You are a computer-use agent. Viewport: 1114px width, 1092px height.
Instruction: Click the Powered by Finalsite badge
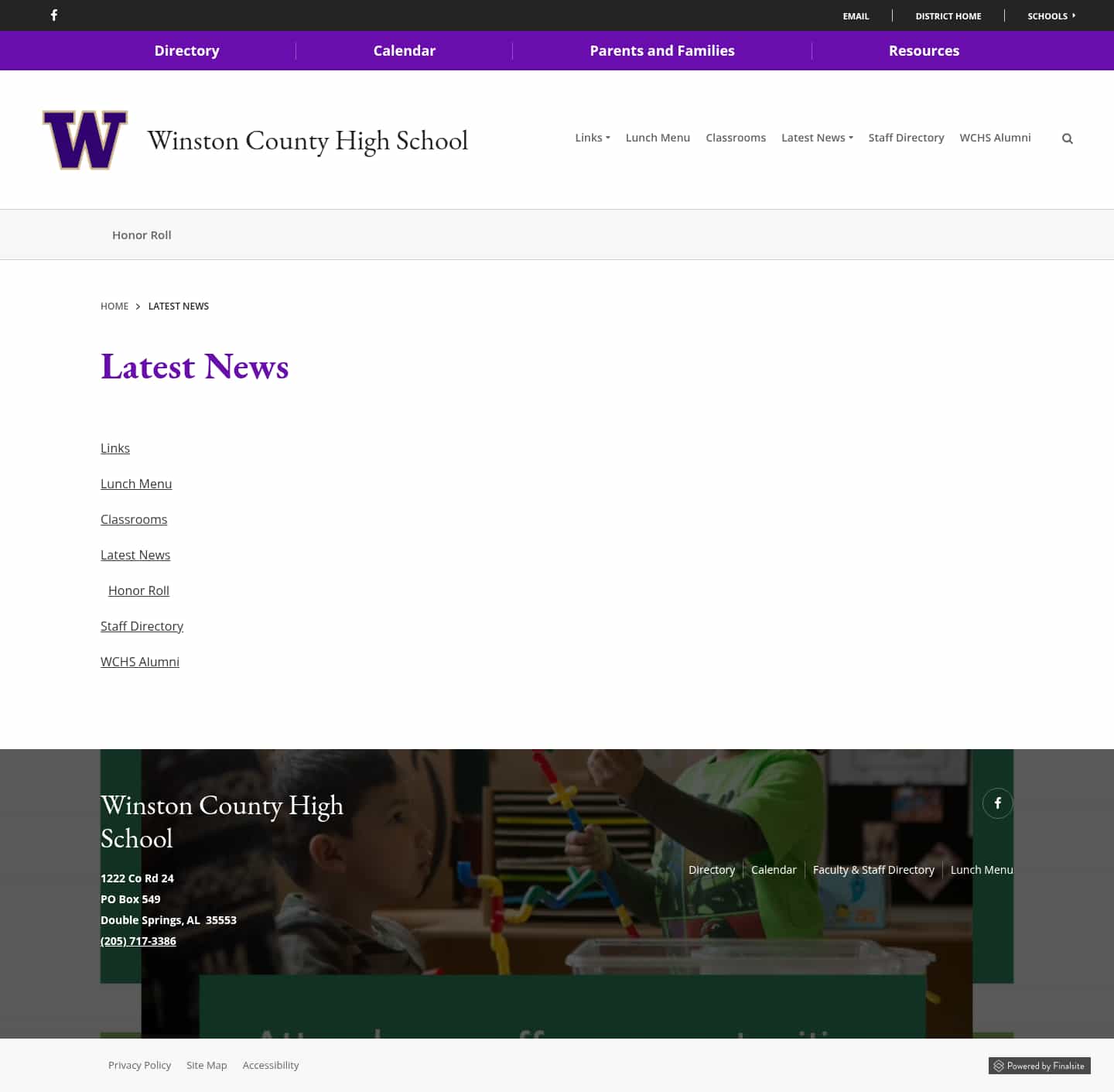[1039, 1066]
